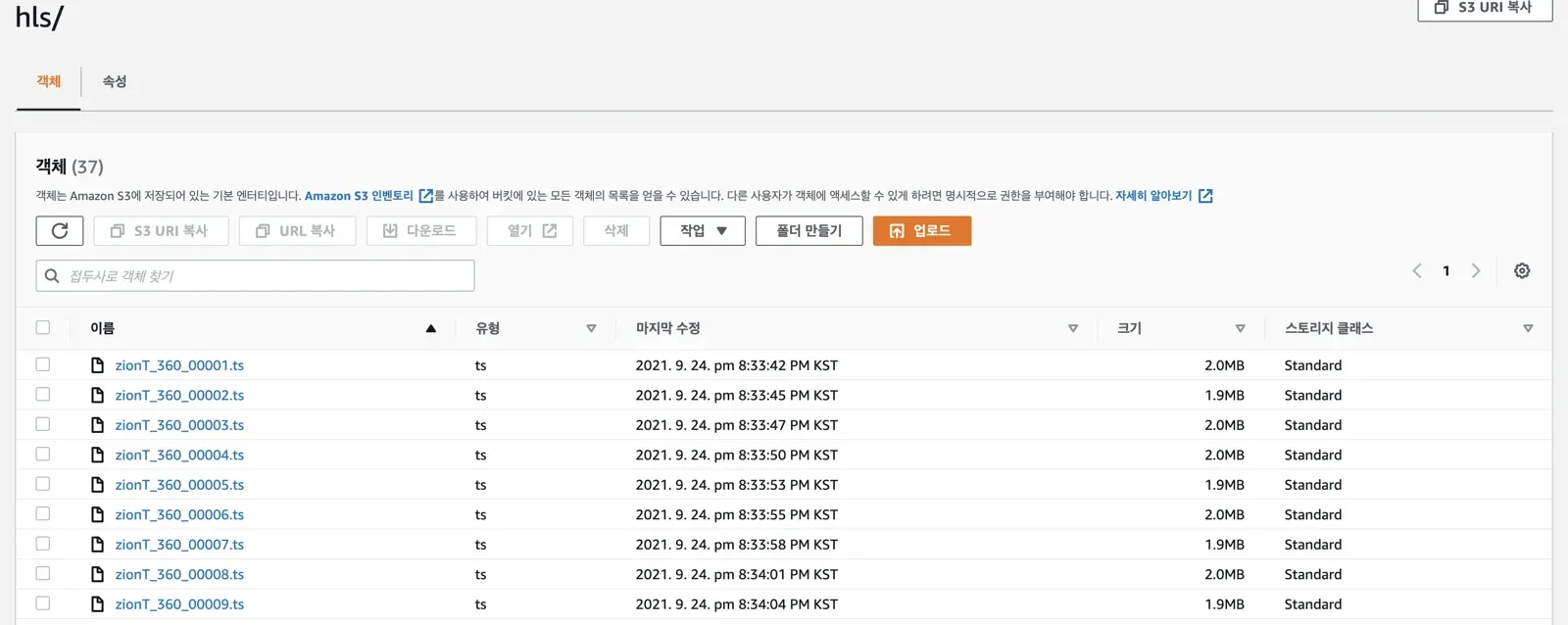Viewport: 1568px width, 625px height.
Task: Open the Amazon S3 인벤토리 link
Action: click(359, 196)
